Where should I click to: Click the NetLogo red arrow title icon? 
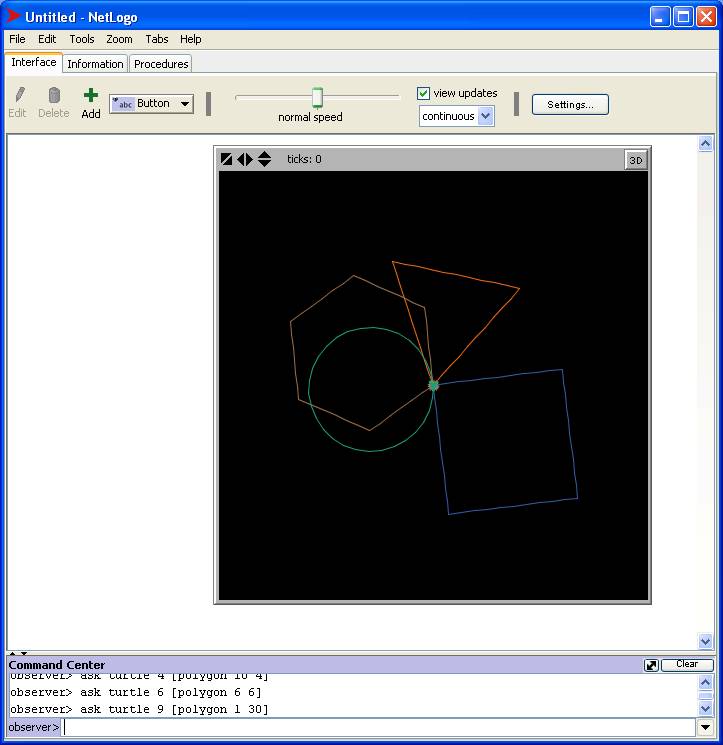click(x=13, y=16)
